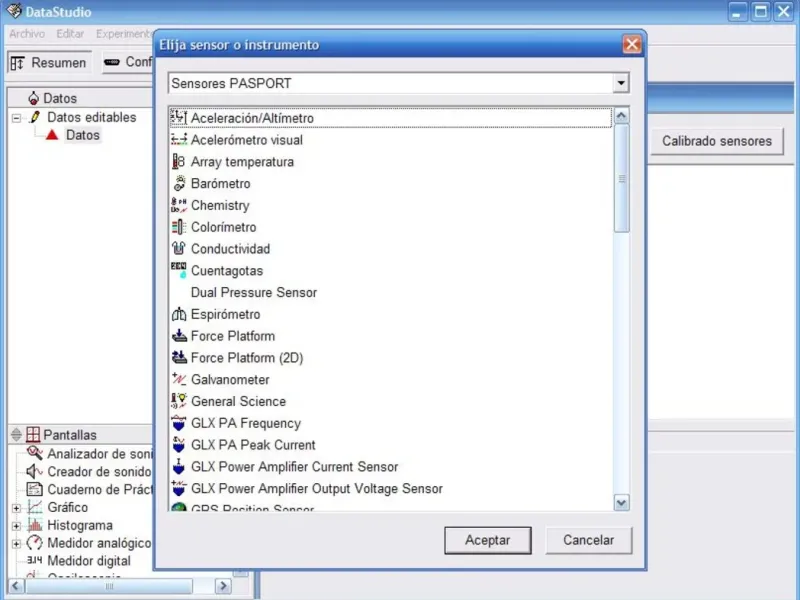Click the Datos header in data panel
The width and height of the screenshot is (800, 600).
[60, 98]
